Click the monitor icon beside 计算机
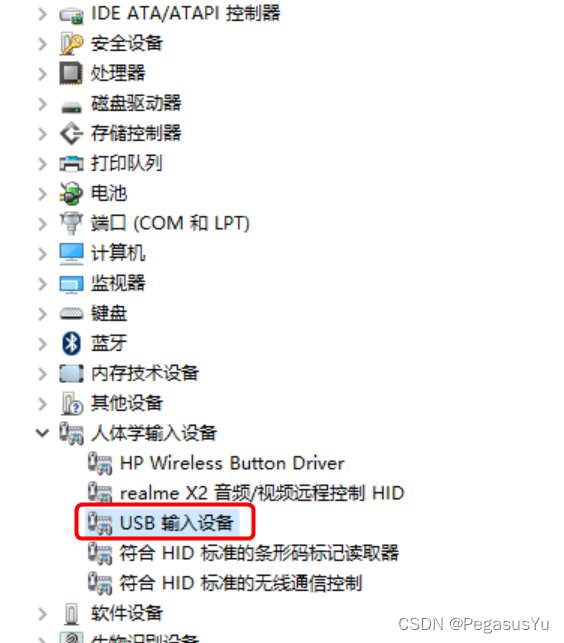Image resolution: width=564 pixels, height=643 pixels. click(71, 253)
